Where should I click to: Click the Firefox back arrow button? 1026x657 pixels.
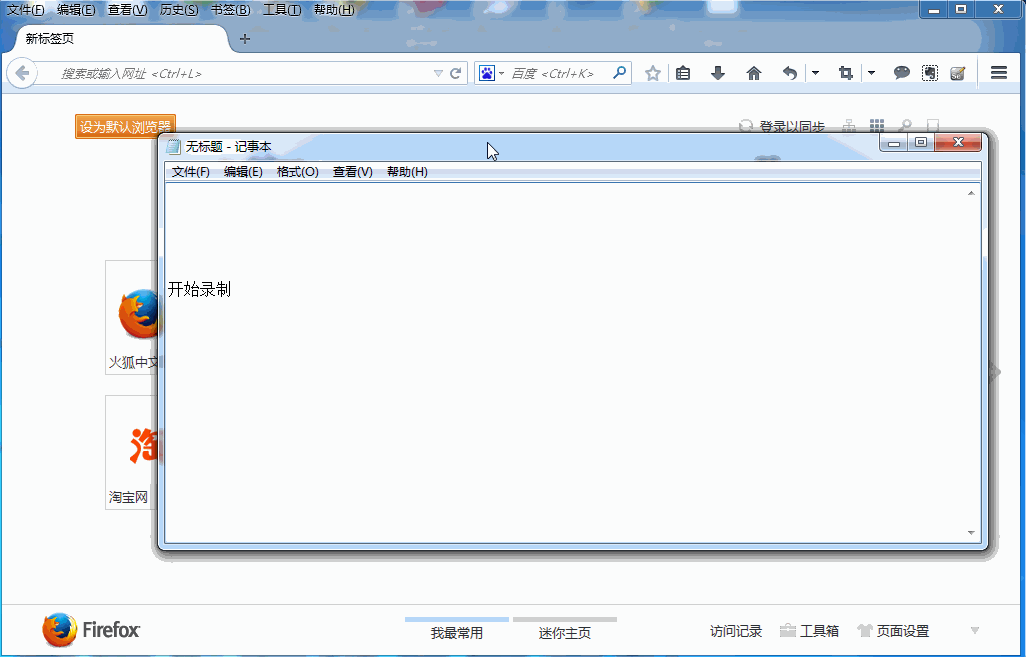[22, 73]
